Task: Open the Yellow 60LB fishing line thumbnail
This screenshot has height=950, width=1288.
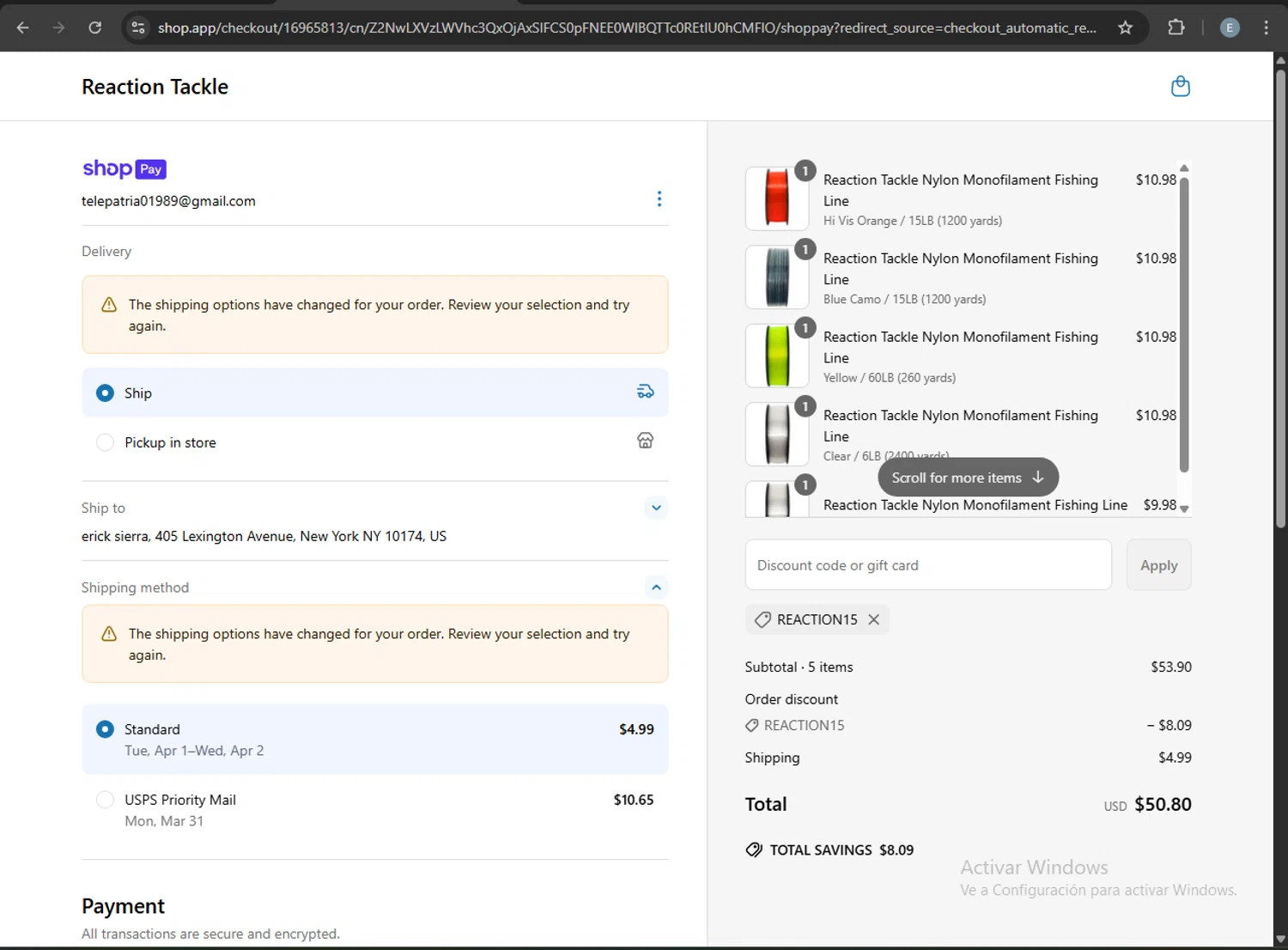Action: [x=777, y=356]
